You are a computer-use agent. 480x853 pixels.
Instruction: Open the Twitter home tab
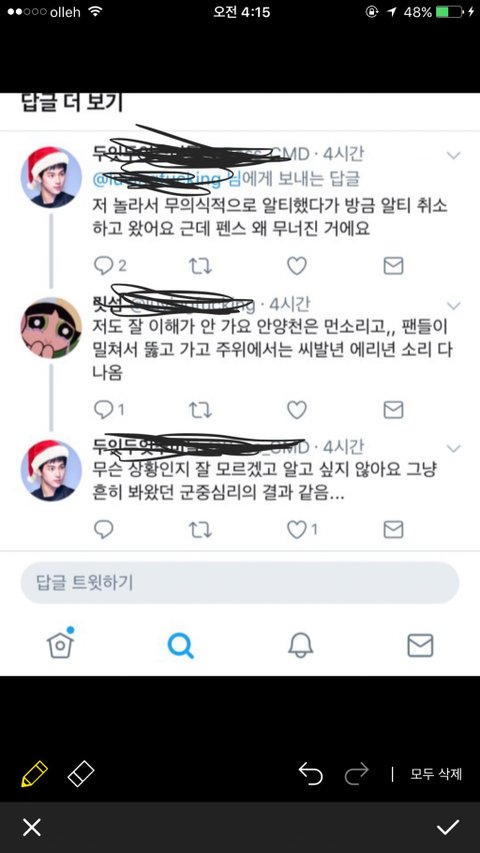coord(60,645)
